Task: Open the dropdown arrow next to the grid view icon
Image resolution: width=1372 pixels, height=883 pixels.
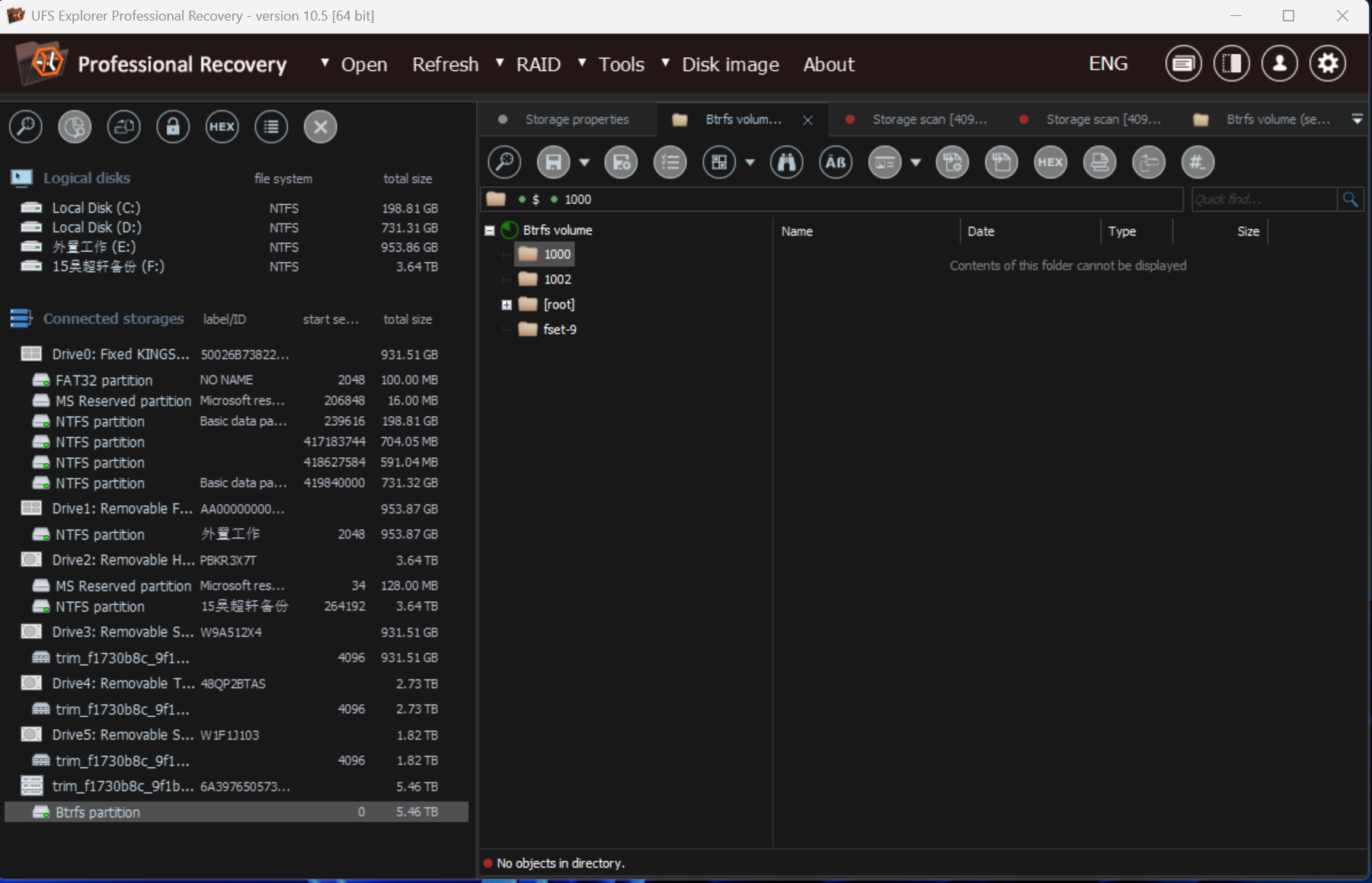Action: click(x=750, y=162)
